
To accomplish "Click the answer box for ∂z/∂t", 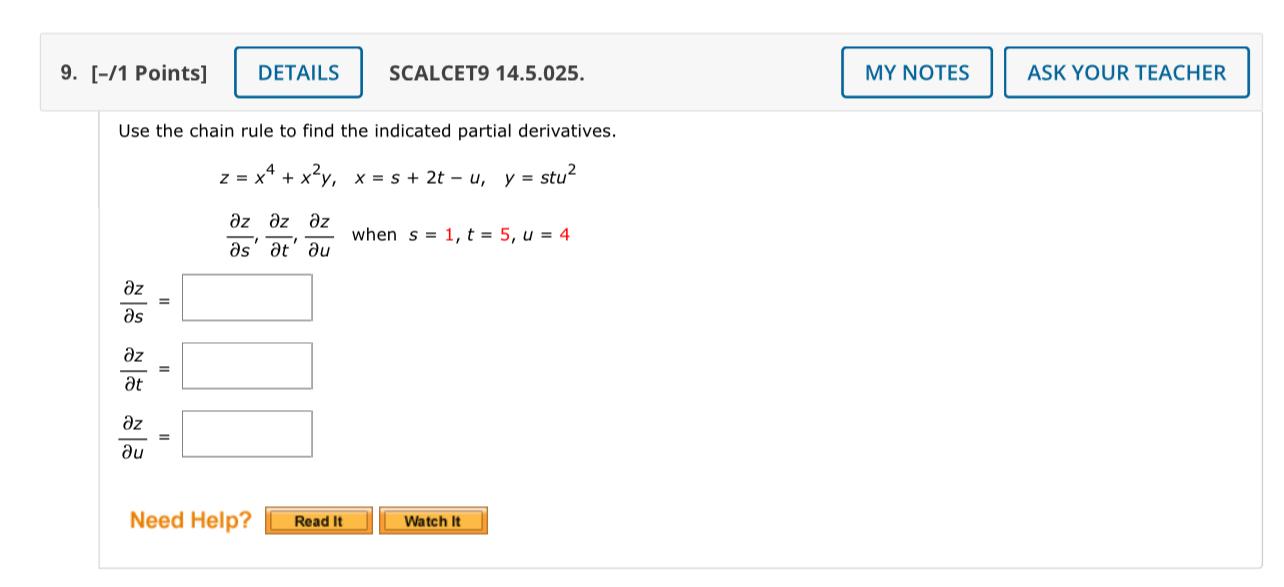I will click(246, 365).
